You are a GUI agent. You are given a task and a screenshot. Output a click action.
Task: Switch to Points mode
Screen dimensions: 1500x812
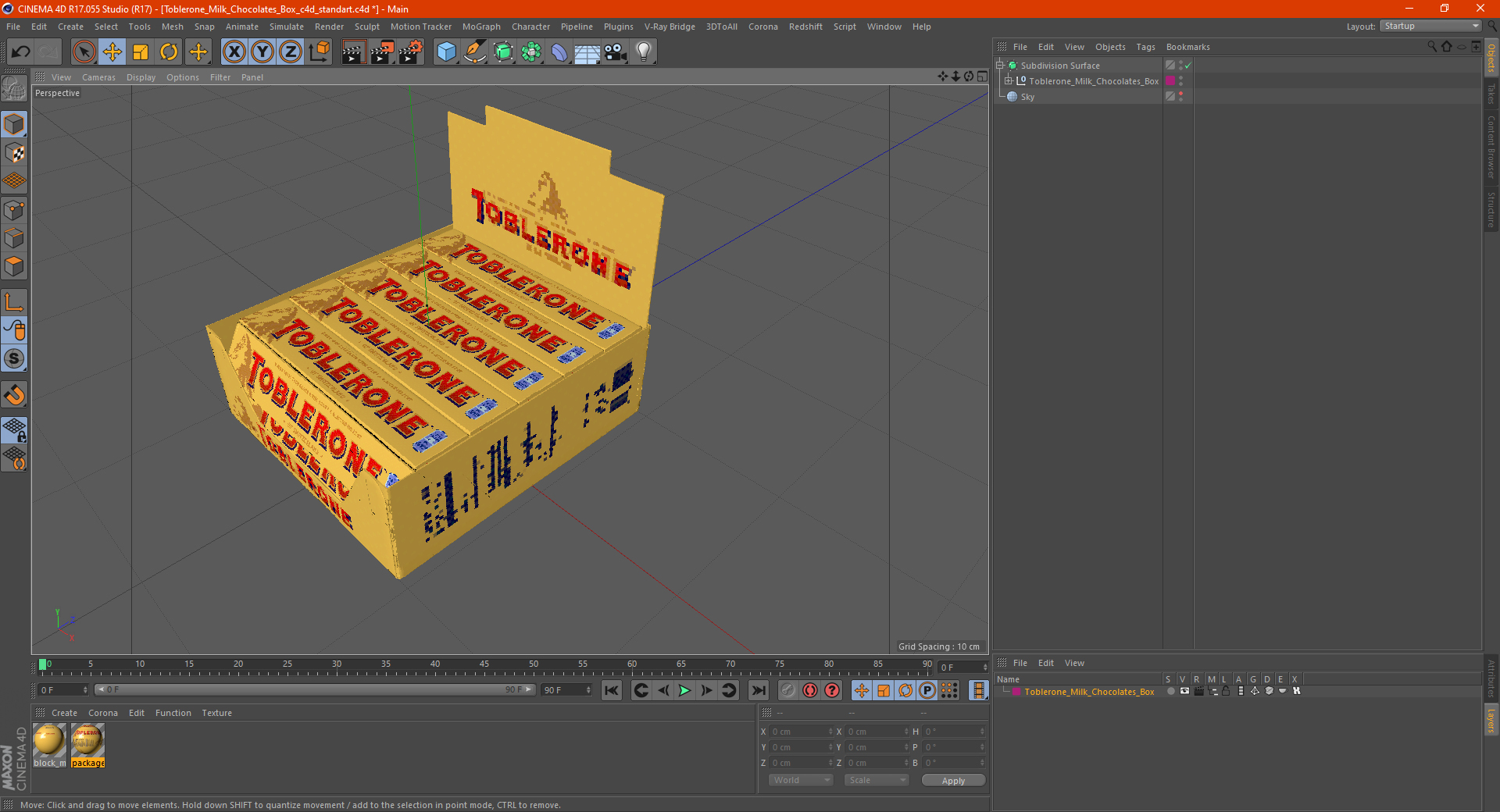click(x=15, y=210)
